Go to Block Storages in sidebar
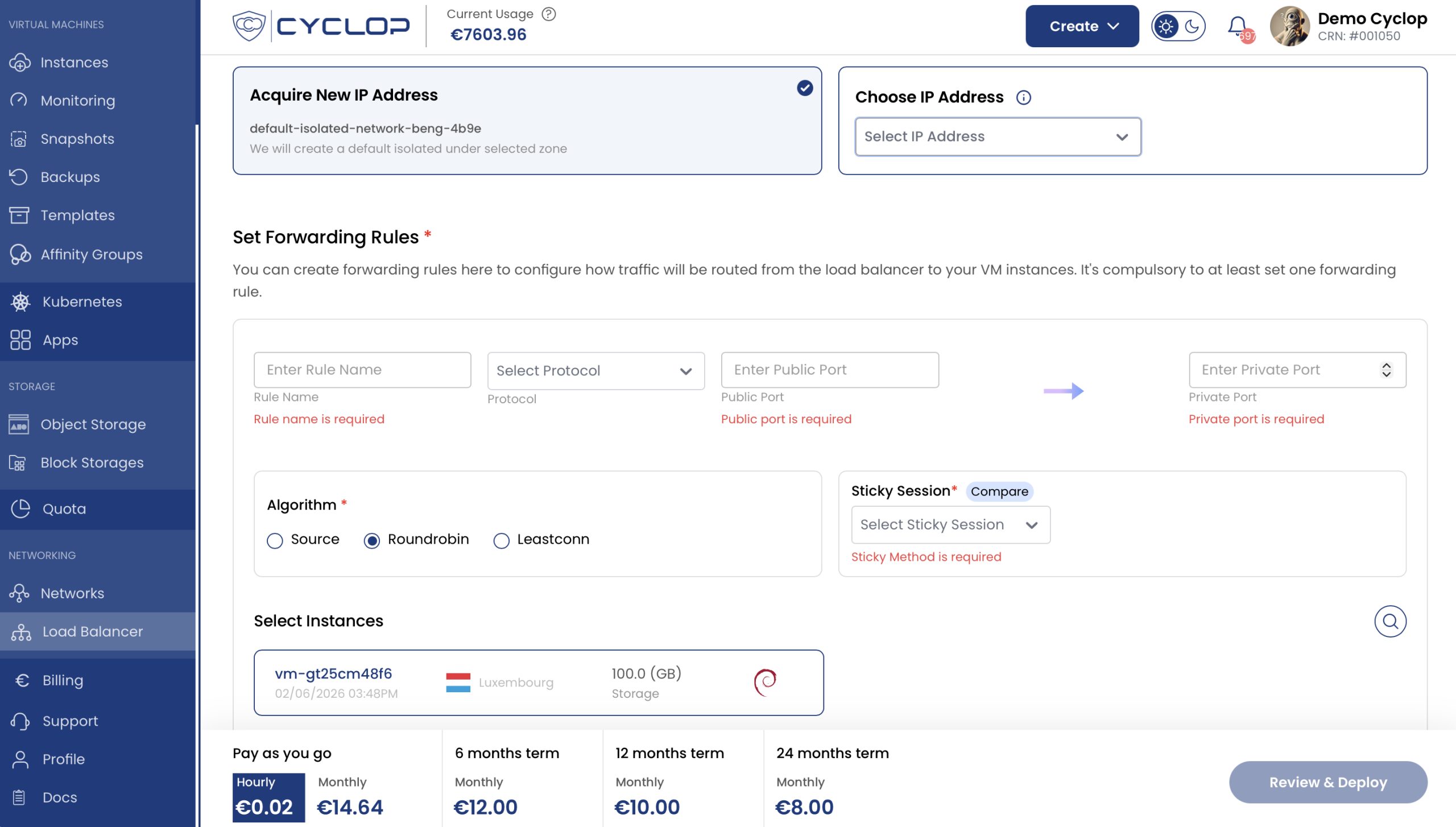Viewport: 1456px width, 827px height. 92,462
